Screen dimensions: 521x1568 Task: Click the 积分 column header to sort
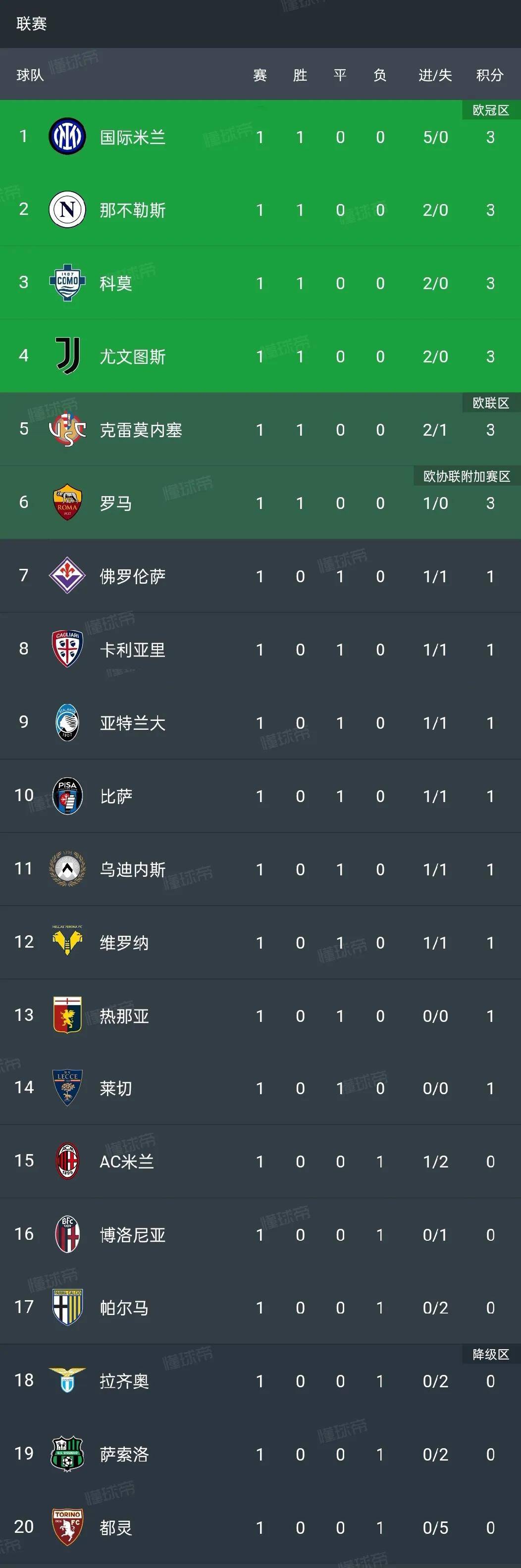(490, 75)
